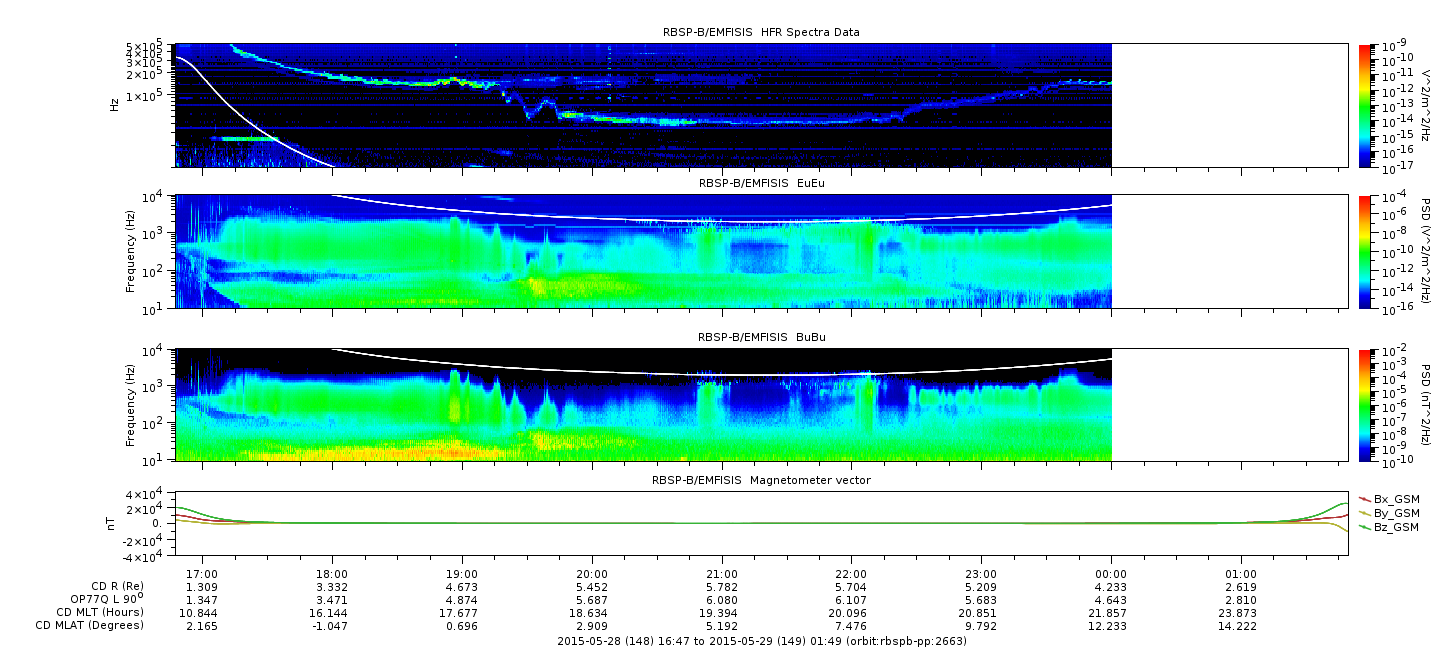Click the 01:00 time axis label
The height and width of the screenshot is (658, 1447).
pos(1241,573)
